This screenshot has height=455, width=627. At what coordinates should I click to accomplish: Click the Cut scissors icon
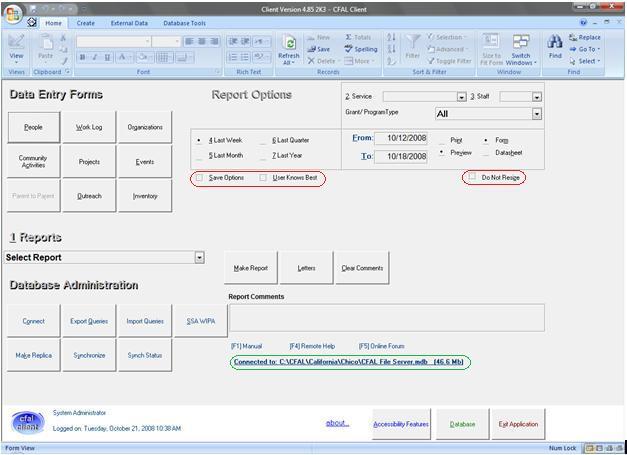tap(63, 38)
